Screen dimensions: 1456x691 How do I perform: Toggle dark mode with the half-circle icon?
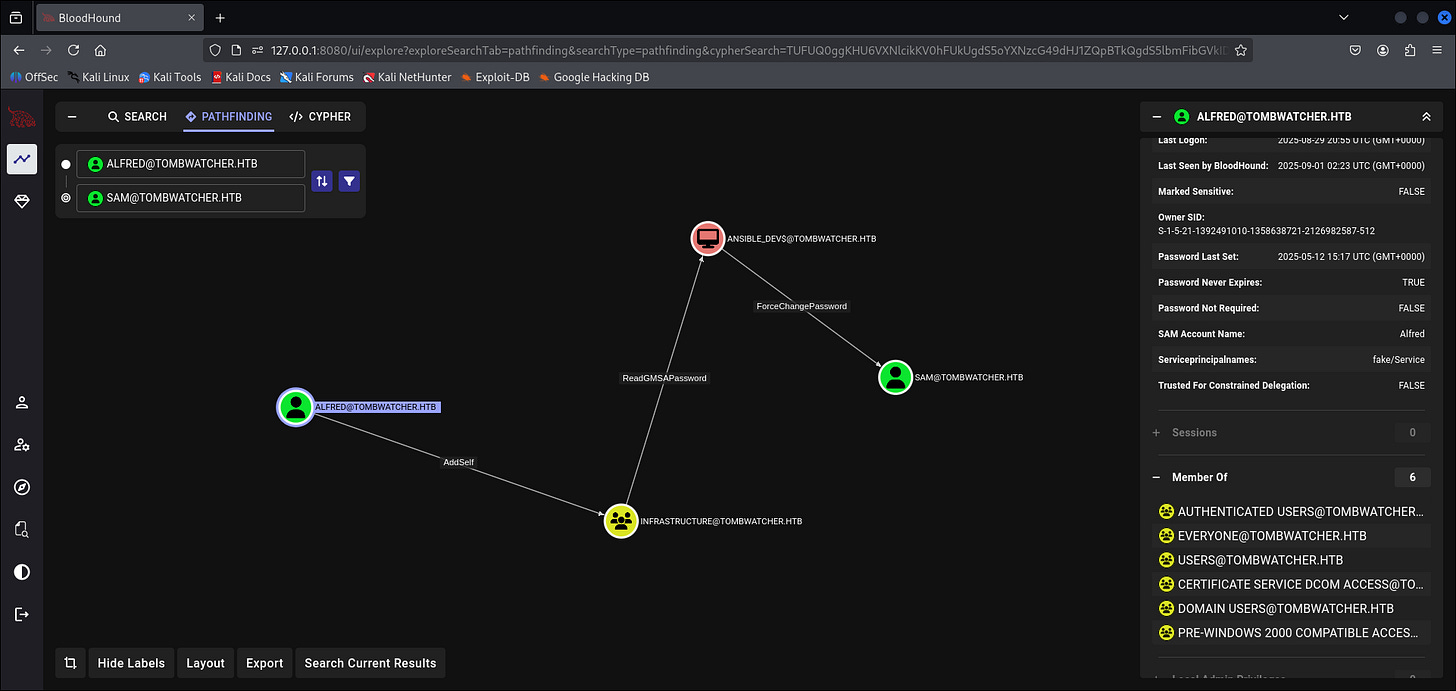click(21, 572)
